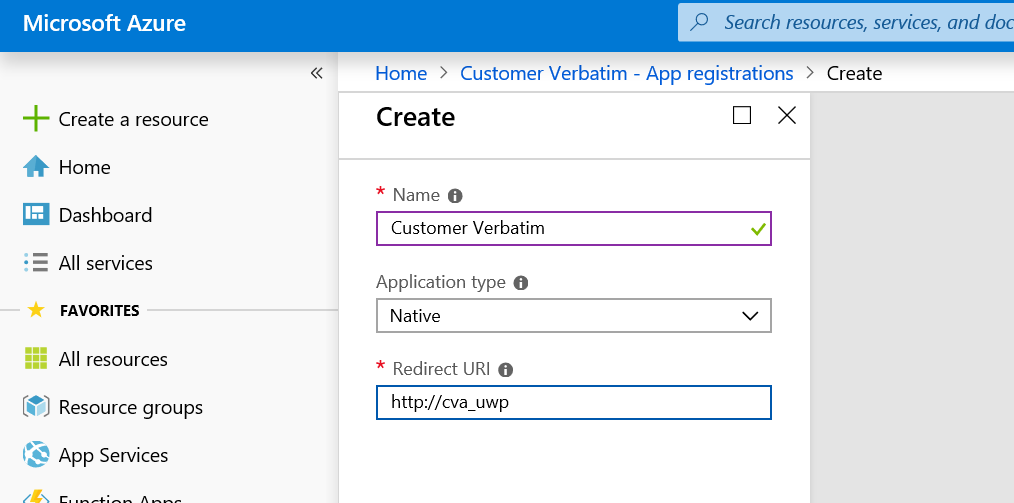Open App Services in the sidebar
Viewport: 1014px width, 503px height.
tap(113, 455)
